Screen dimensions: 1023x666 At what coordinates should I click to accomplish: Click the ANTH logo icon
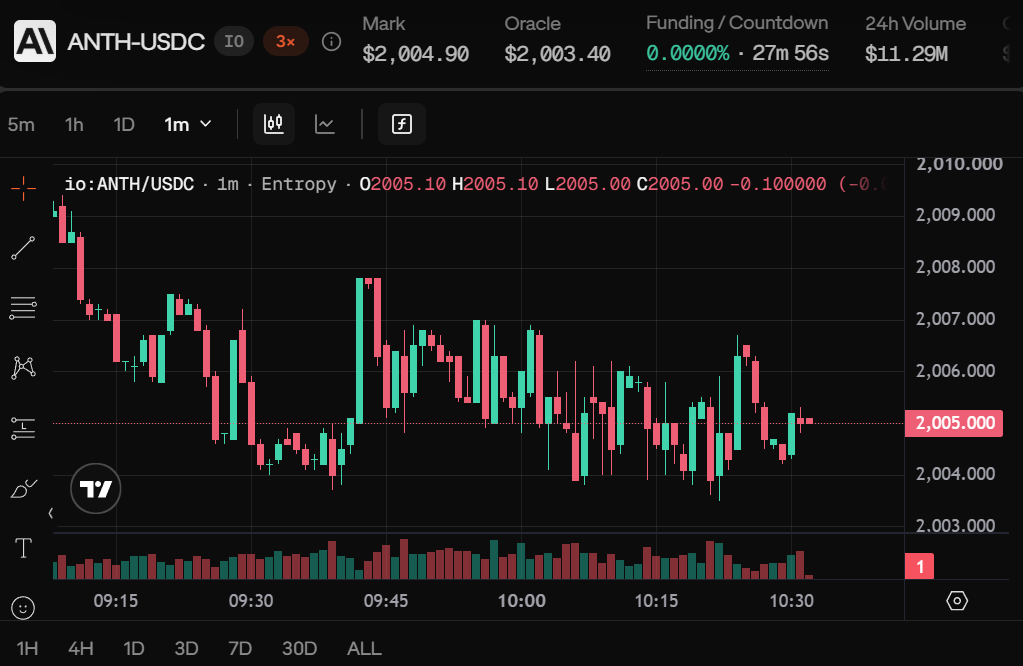[35, 41]
